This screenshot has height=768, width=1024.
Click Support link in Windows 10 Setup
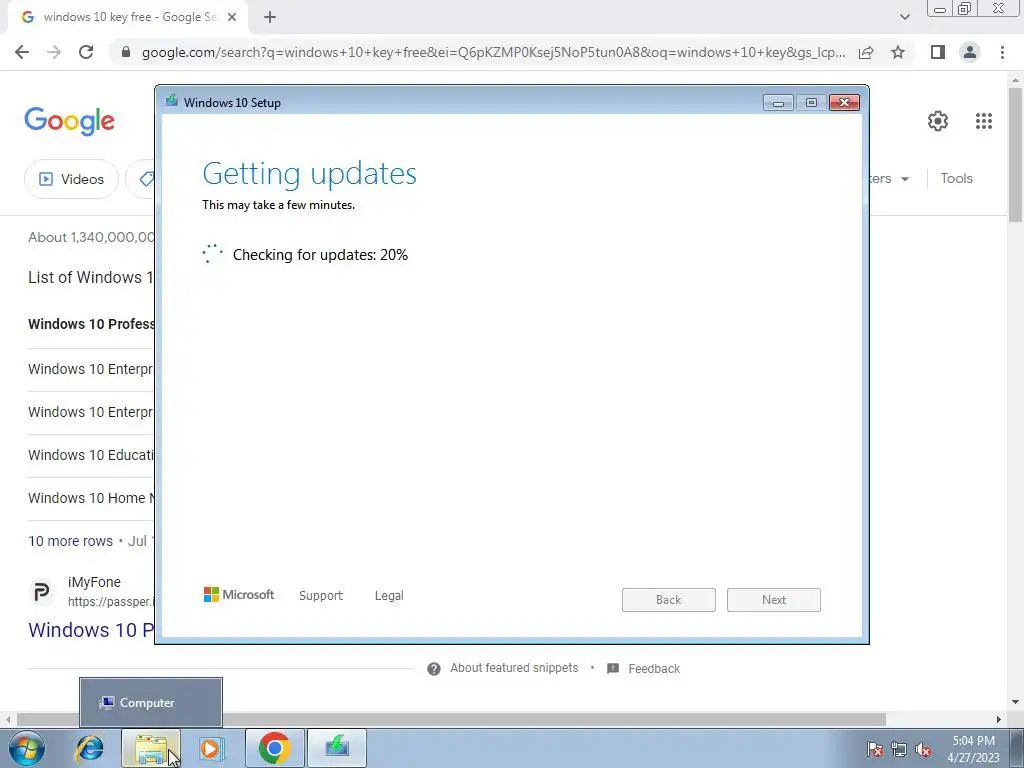point(321,596)
